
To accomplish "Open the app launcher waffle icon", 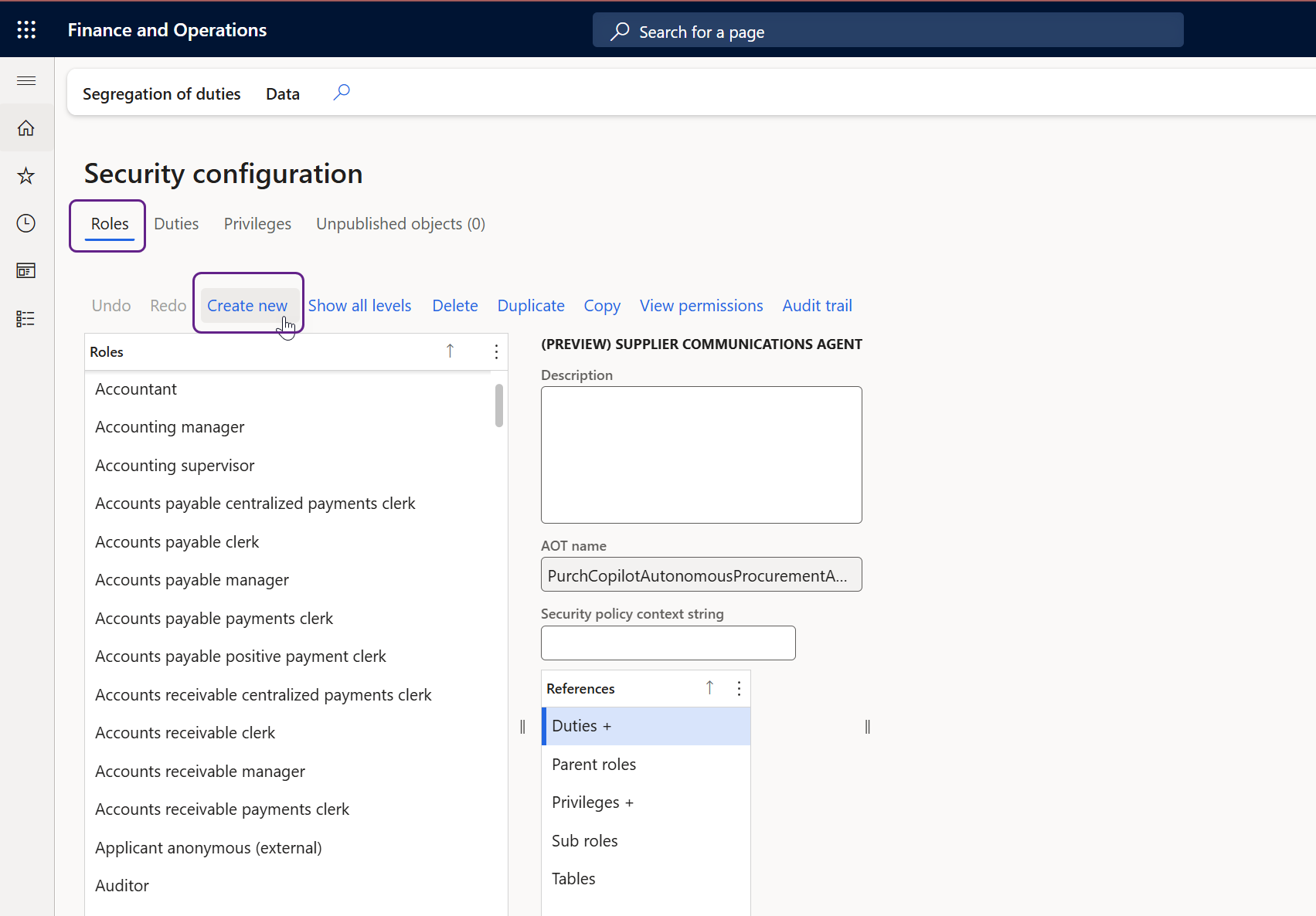I will tap(26, 29).
